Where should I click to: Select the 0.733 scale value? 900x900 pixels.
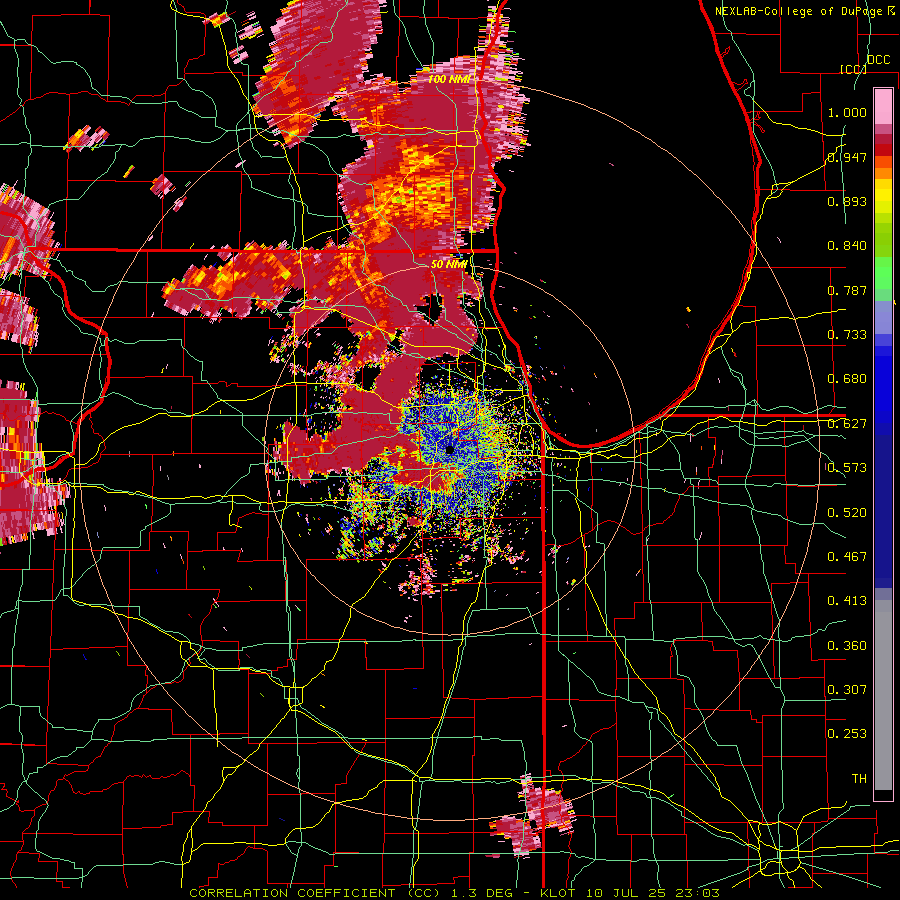(847, 335)
